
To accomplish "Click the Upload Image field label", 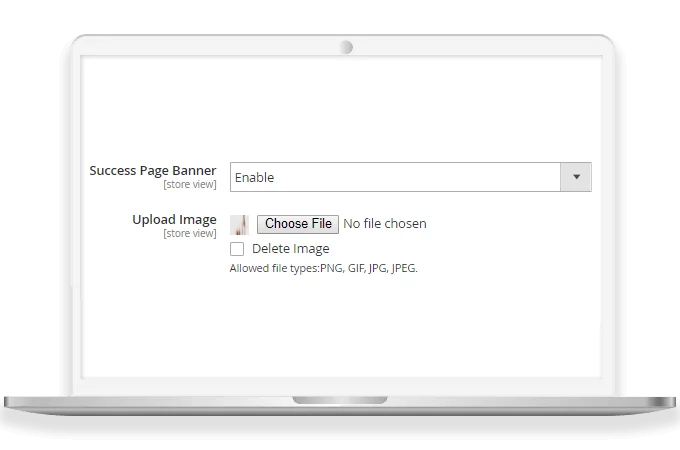I will pos(174,219).
